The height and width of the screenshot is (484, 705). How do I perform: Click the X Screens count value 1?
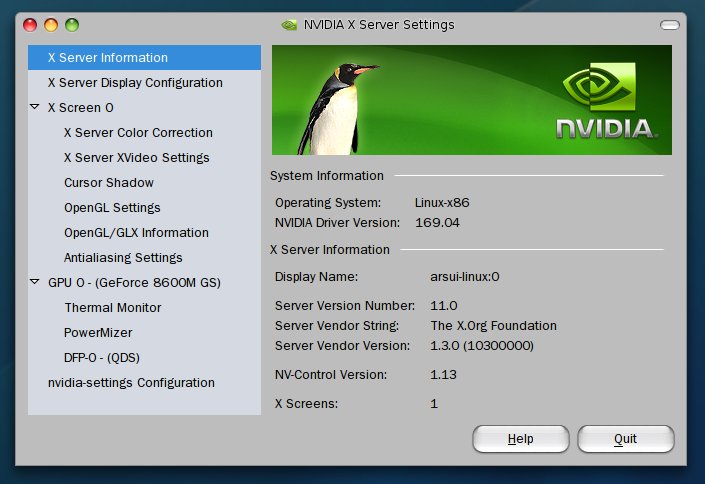click(x=434, y=403)
